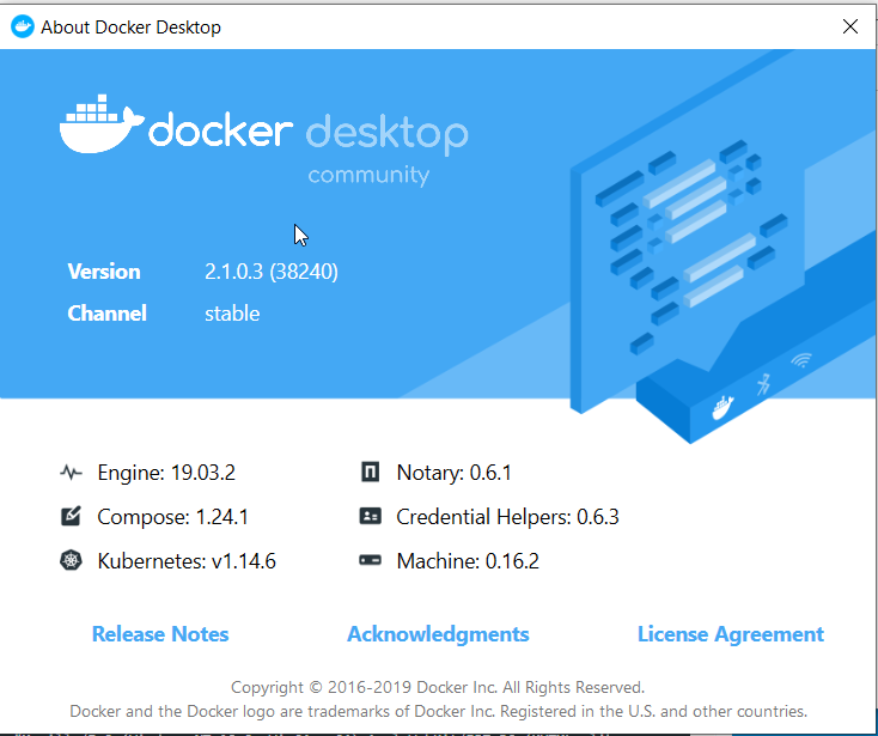Click the Compose pencil icon
Image resolution: width=878 pixels, height=736 pixels.
pos(70,517)
